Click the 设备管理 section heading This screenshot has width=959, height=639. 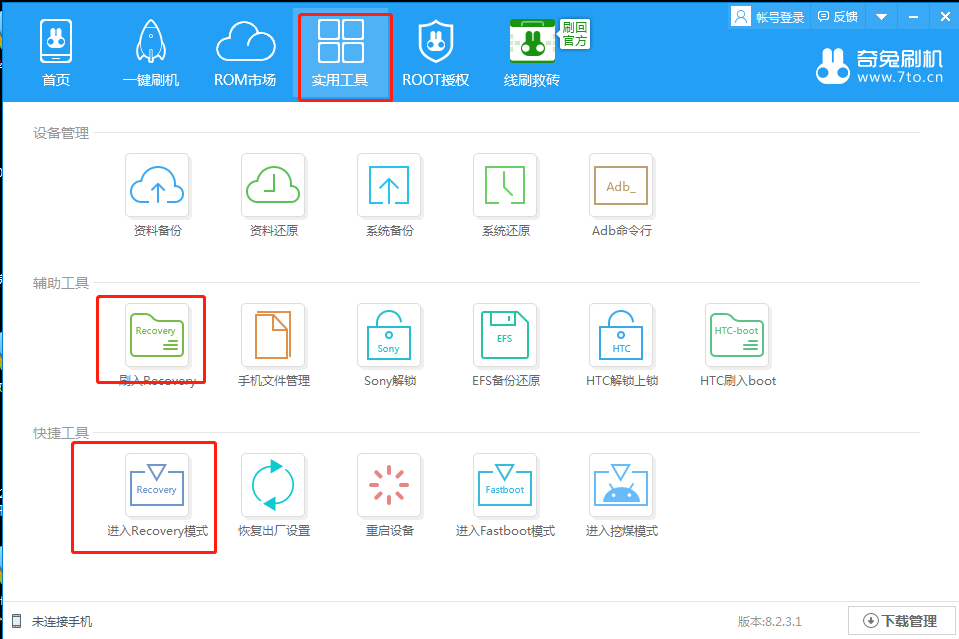(61, 133)
